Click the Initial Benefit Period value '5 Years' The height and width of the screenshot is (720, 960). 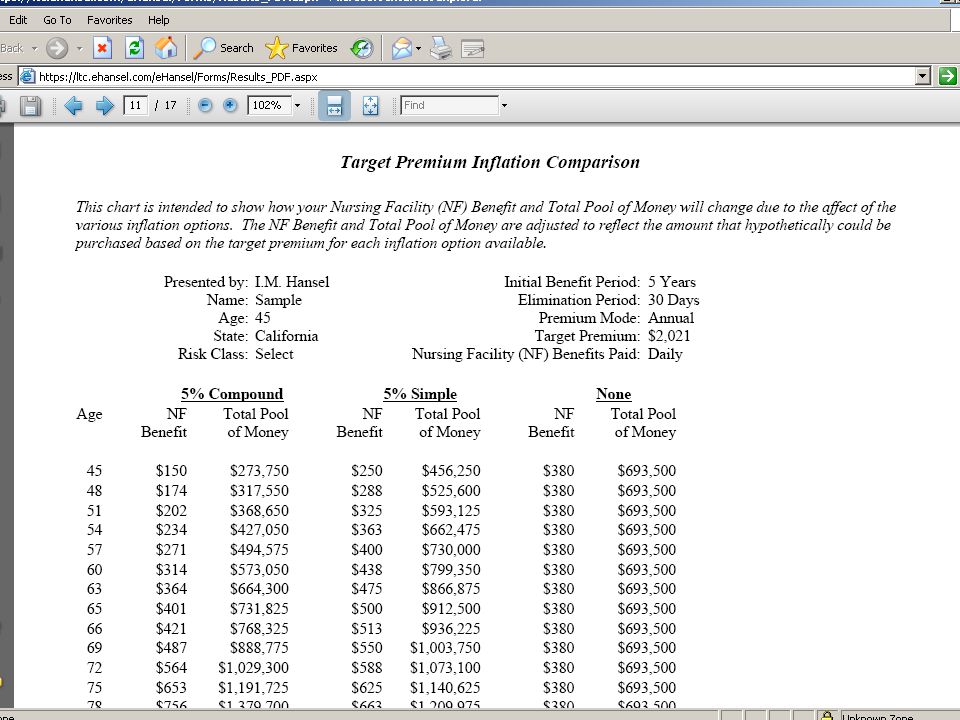point(672,282)
